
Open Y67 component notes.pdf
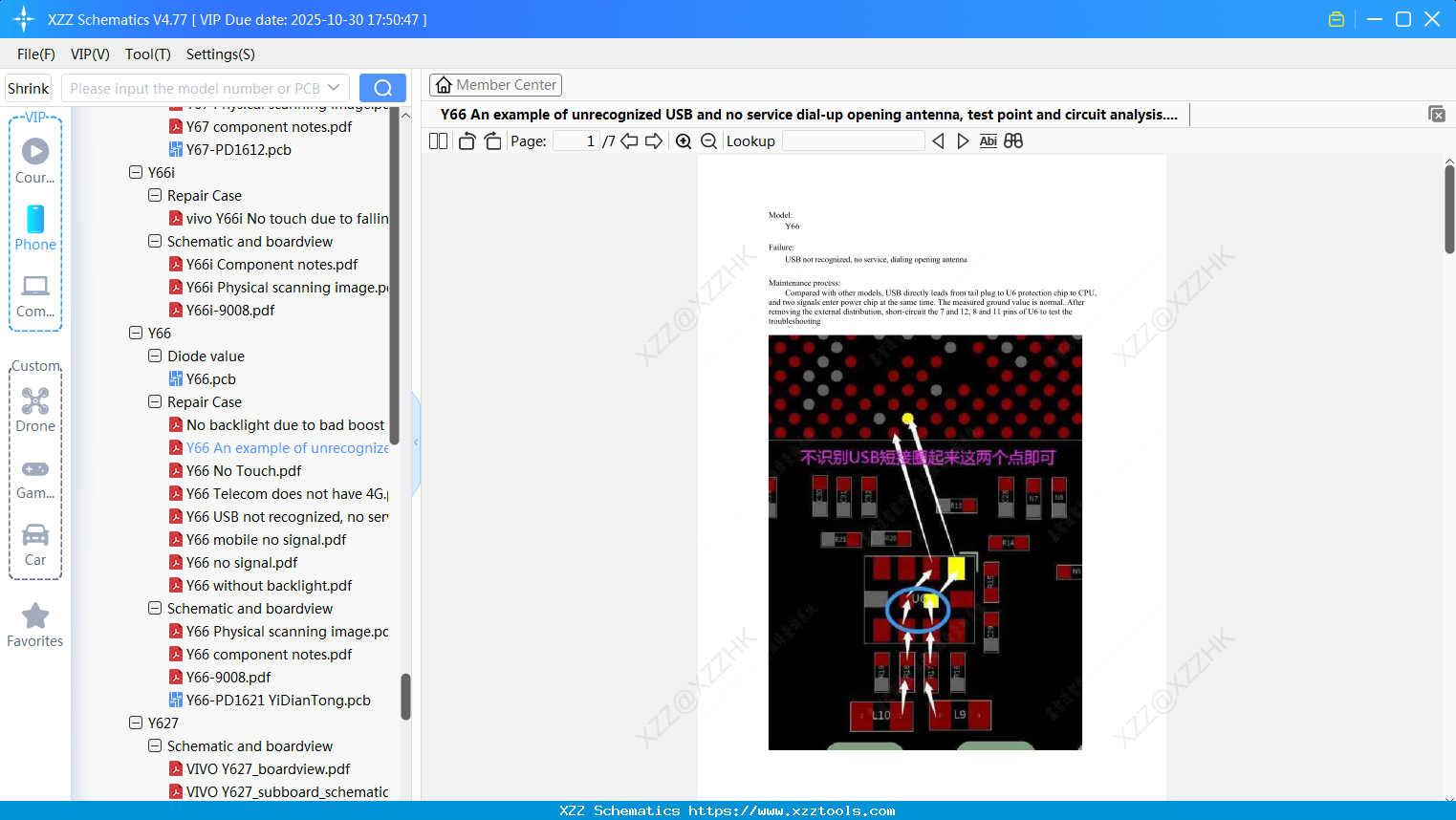tap(260, 127)
